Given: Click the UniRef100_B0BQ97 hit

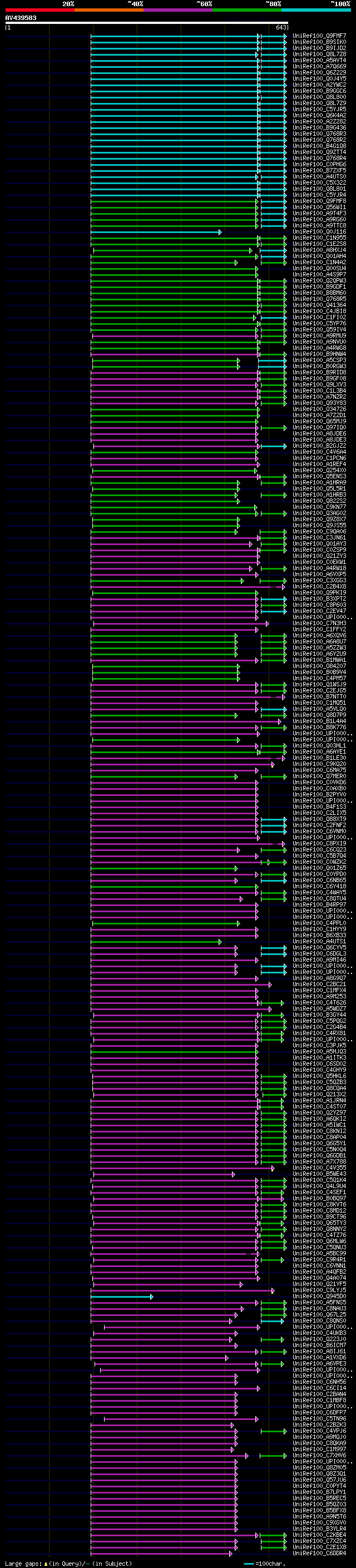Looking at the screenshot, I should click(x=319, y=1198).
